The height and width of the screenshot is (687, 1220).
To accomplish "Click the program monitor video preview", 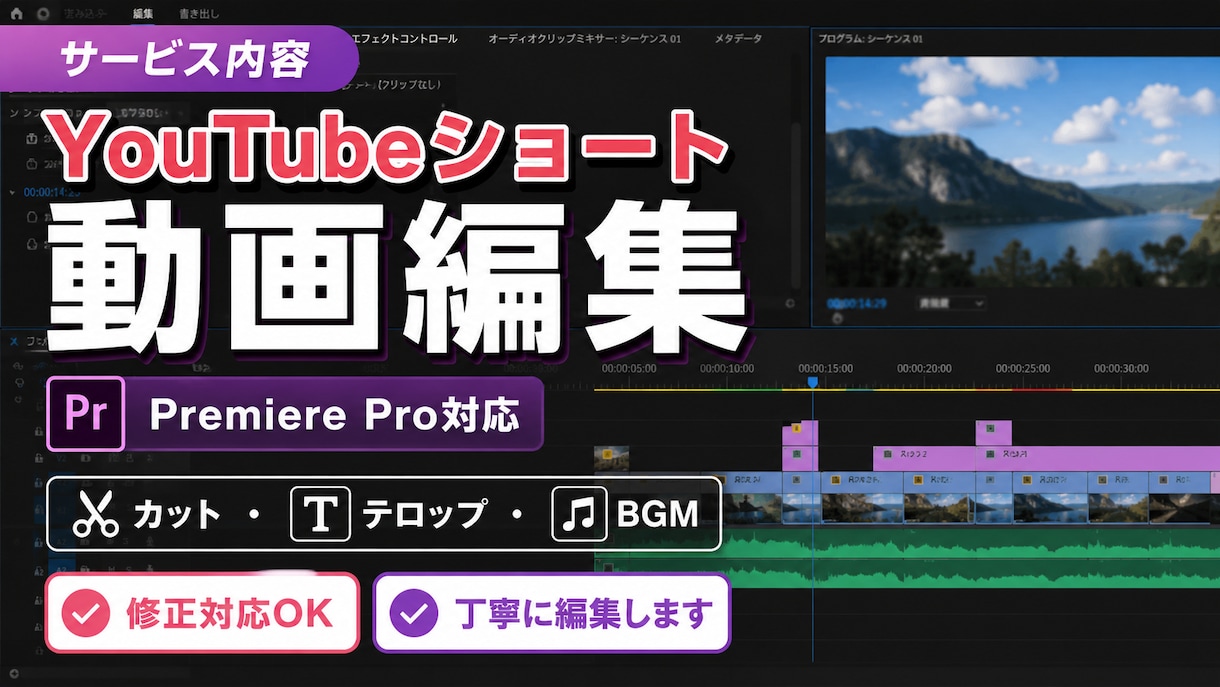I will coord(1022,172).
